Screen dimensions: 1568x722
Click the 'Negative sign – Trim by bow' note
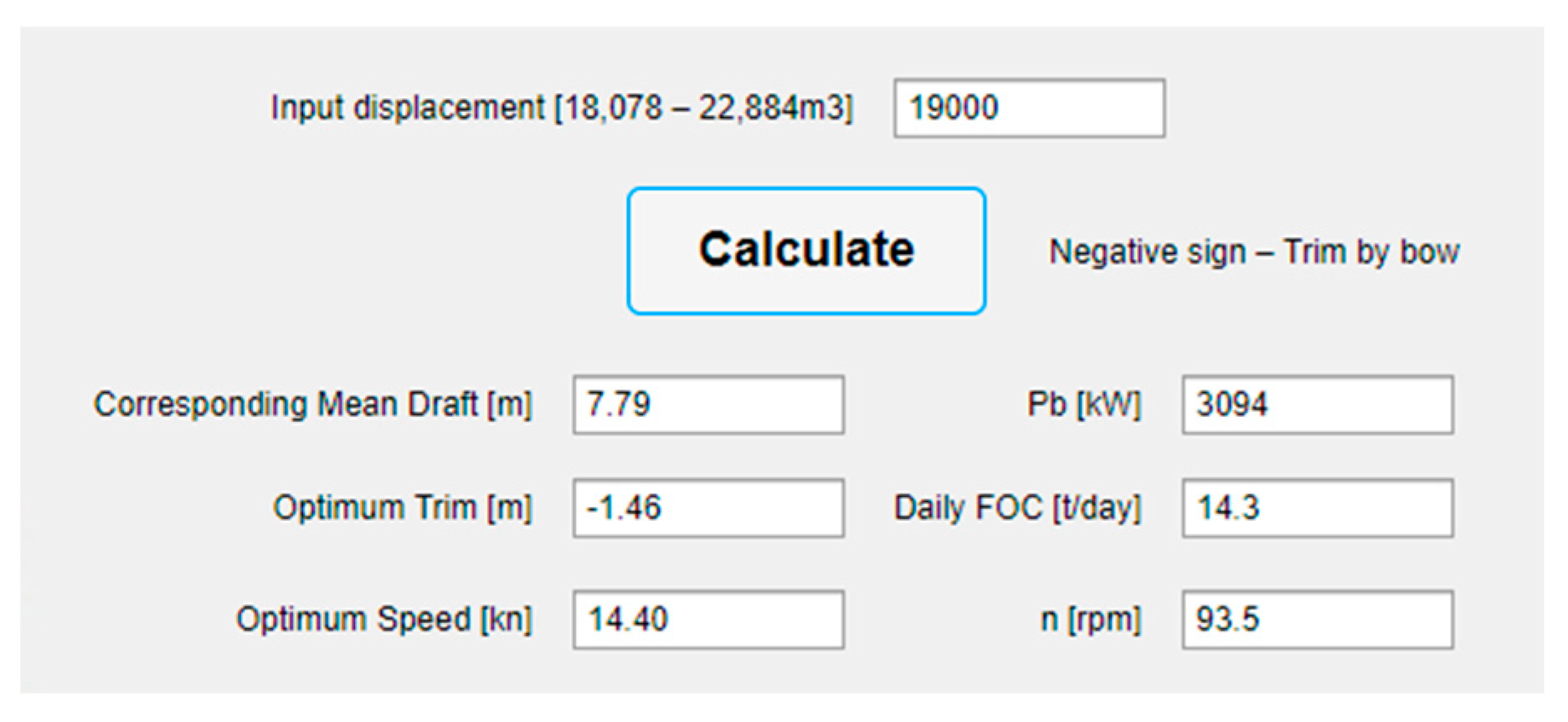click(x=1254, y=252)
